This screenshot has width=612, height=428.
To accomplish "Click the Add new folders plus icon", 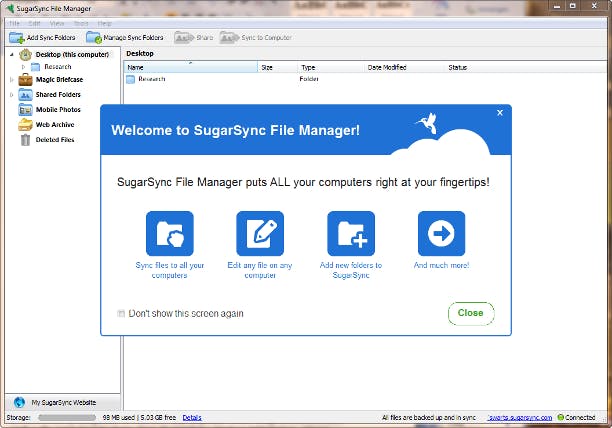I will [351, 233].
